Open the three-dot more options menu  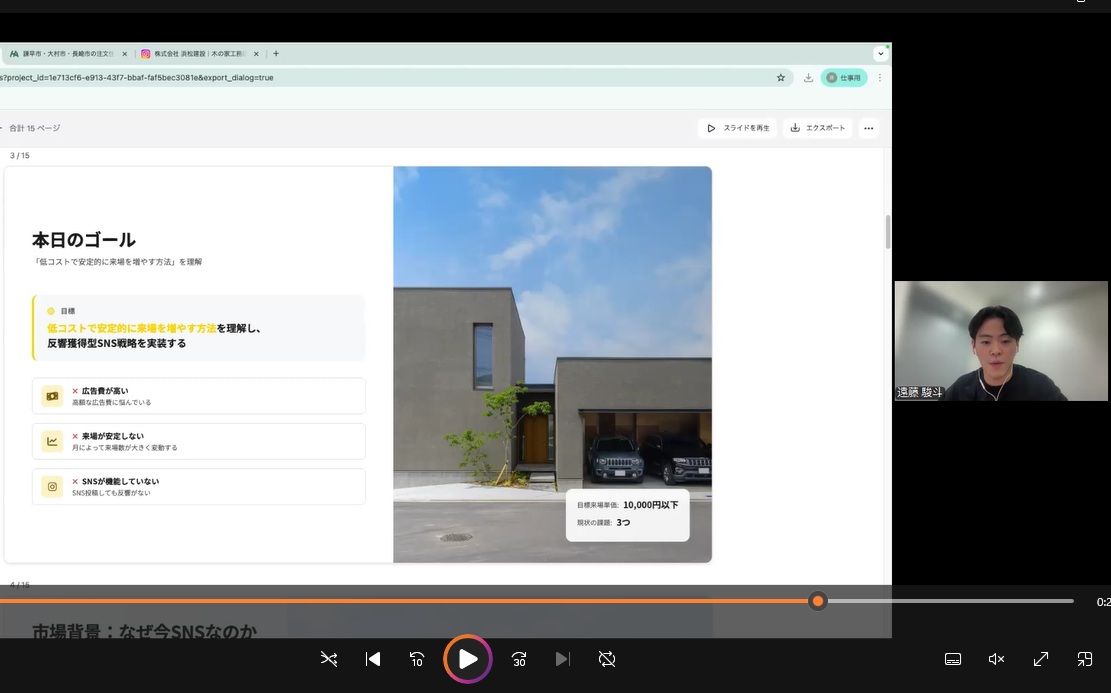coord(868,128)
